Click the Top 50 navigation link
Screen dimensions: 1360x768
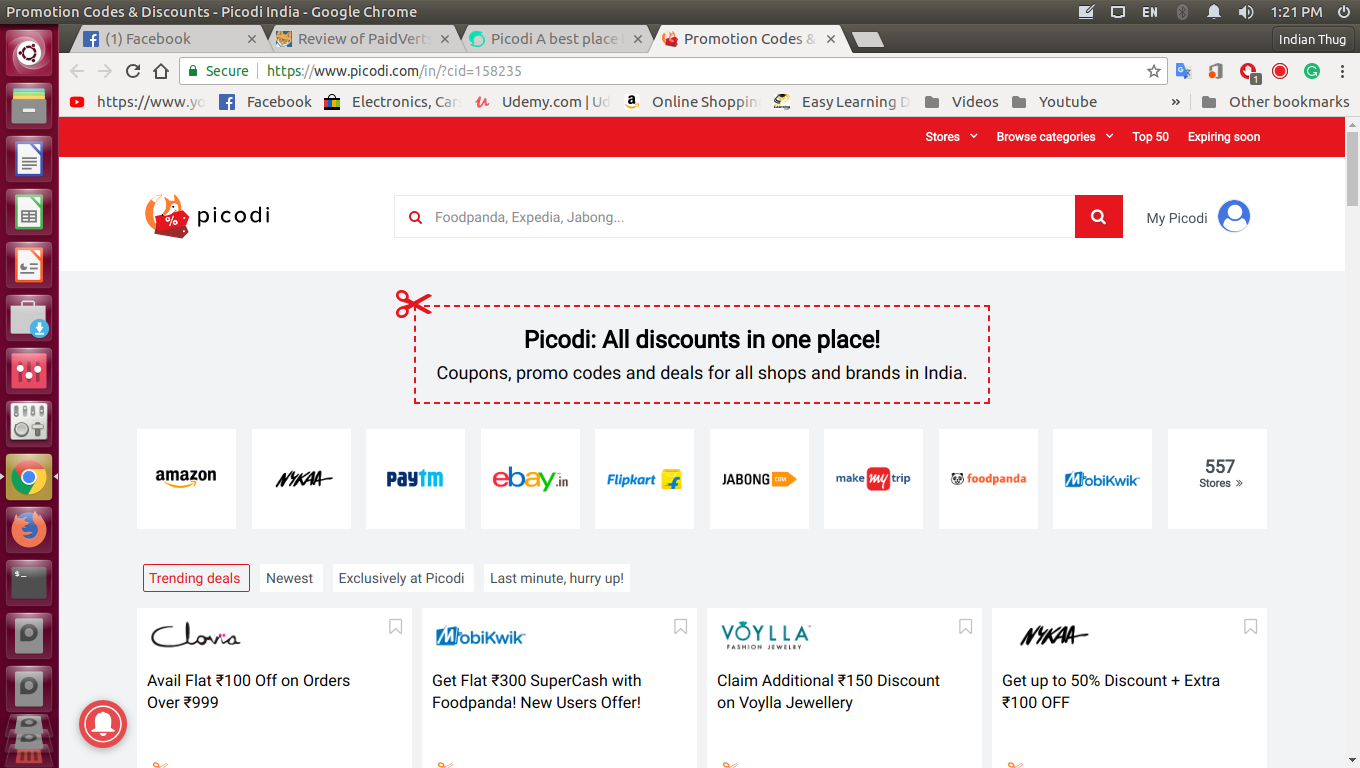[1150, 137]
